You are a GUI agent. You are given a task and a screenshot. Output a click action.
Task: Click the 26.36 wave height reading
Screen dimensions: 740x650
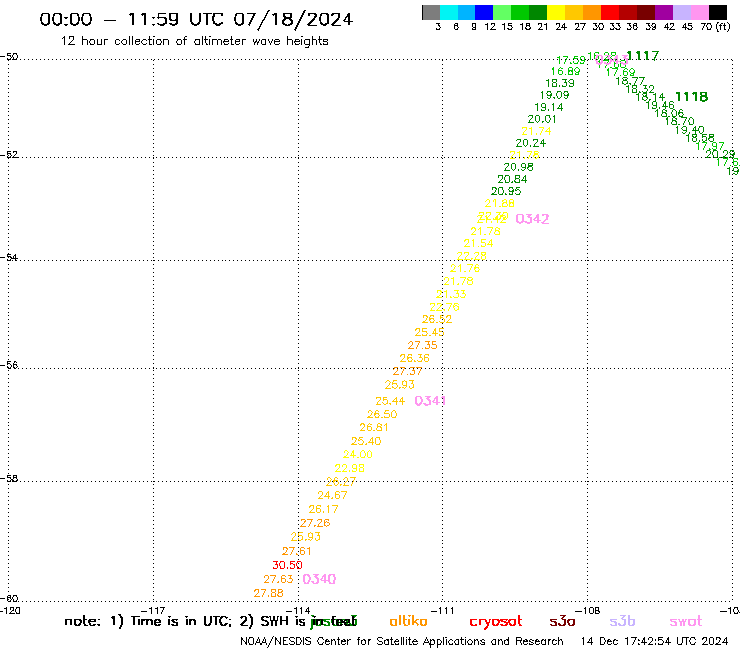(x=415, y=358)
